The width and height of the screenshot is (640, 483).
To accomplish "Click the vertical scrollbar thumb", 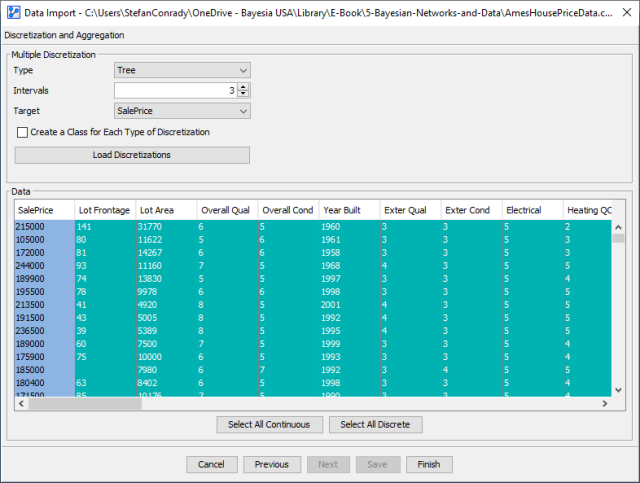I will tap(618, 238).
